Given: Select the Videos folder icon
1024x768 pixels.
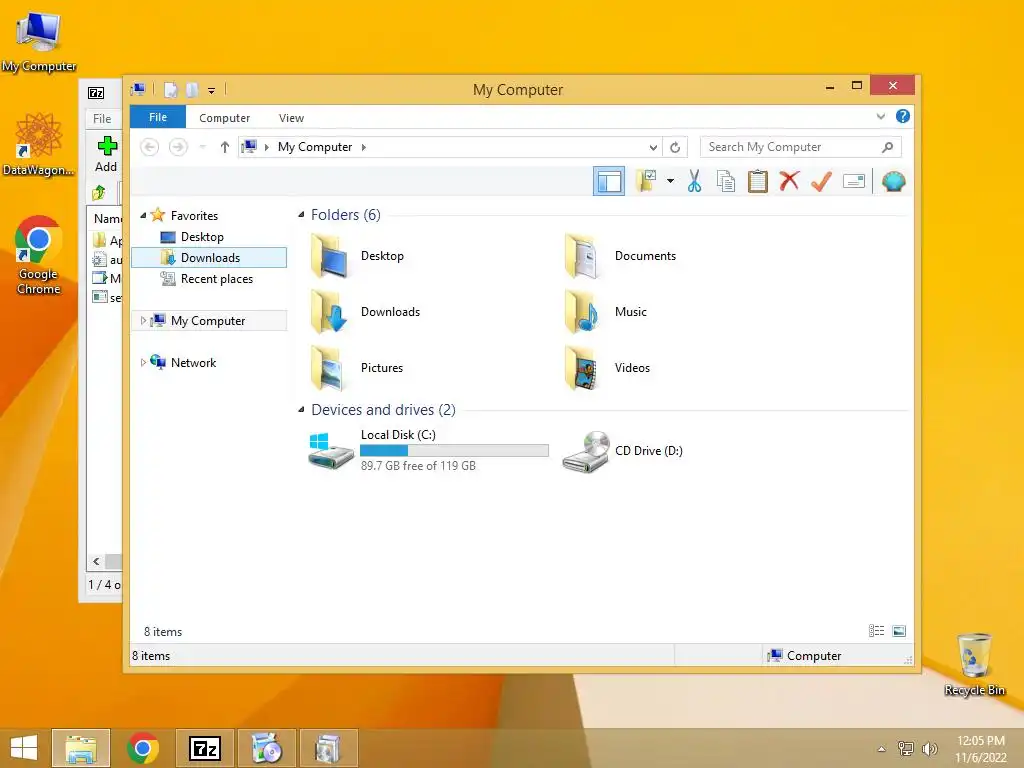Looking at the screenshot, I should click(583, 368).
